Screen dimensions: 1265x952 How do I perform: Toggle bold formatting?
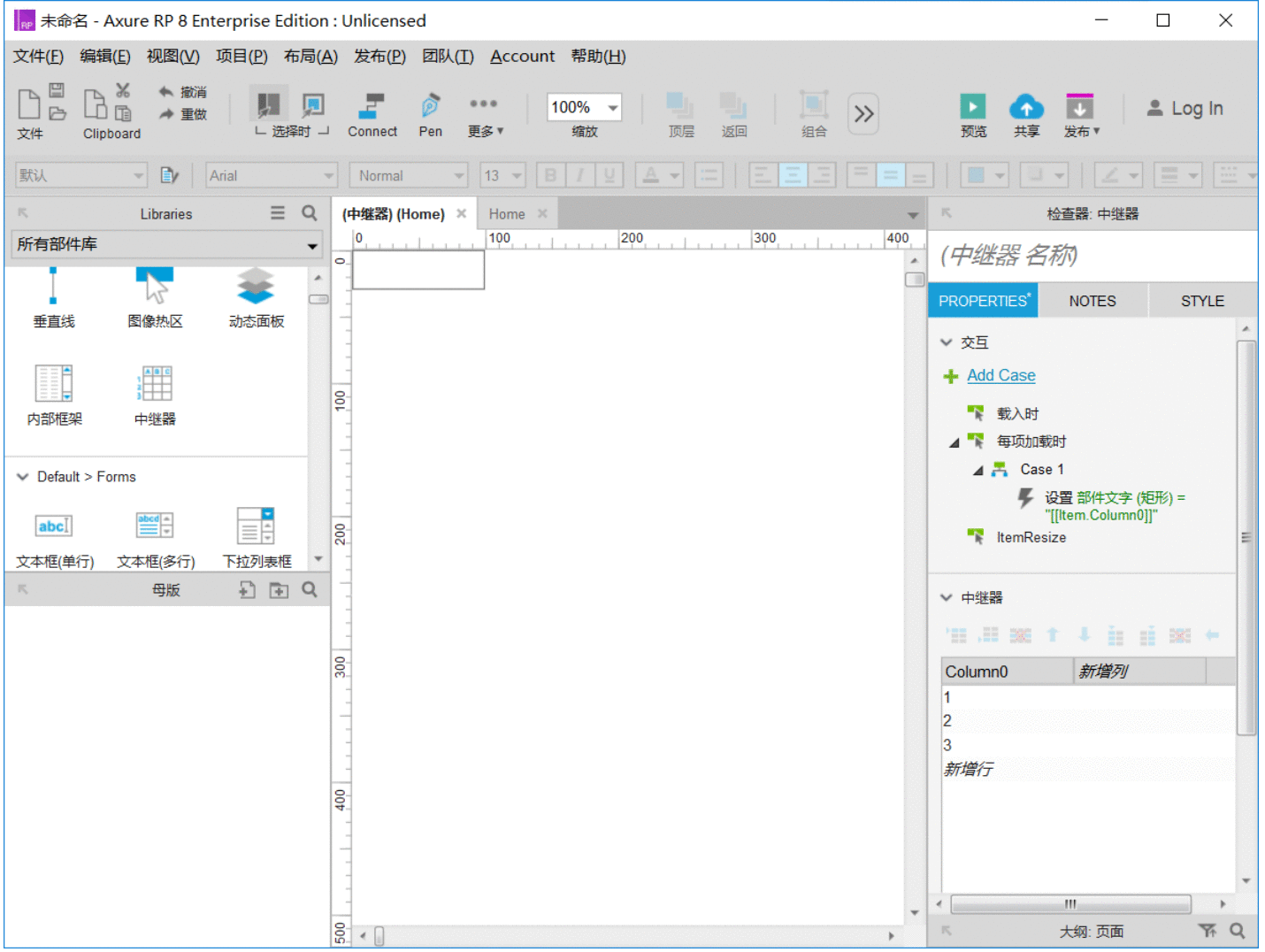pyautogui.click(x=550, y=175)
